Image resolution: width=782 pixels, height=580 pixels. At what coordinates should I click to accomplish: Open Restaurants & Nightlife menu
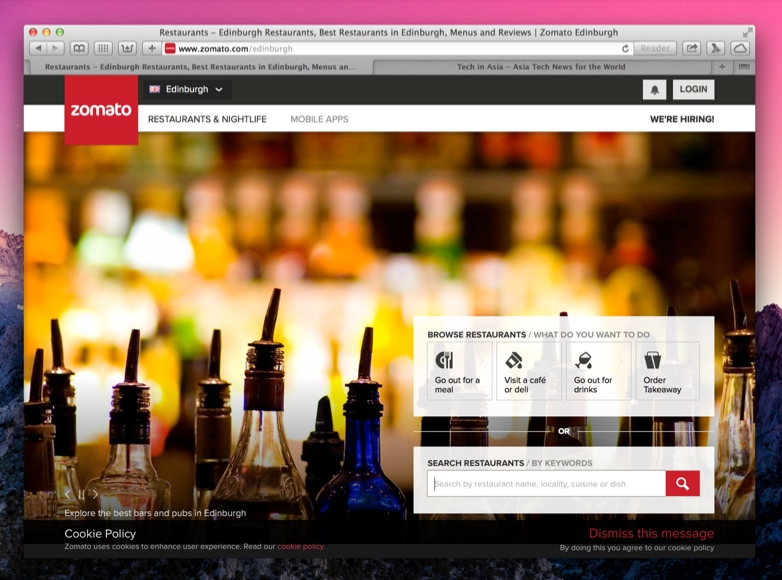(x=207, y=119)
